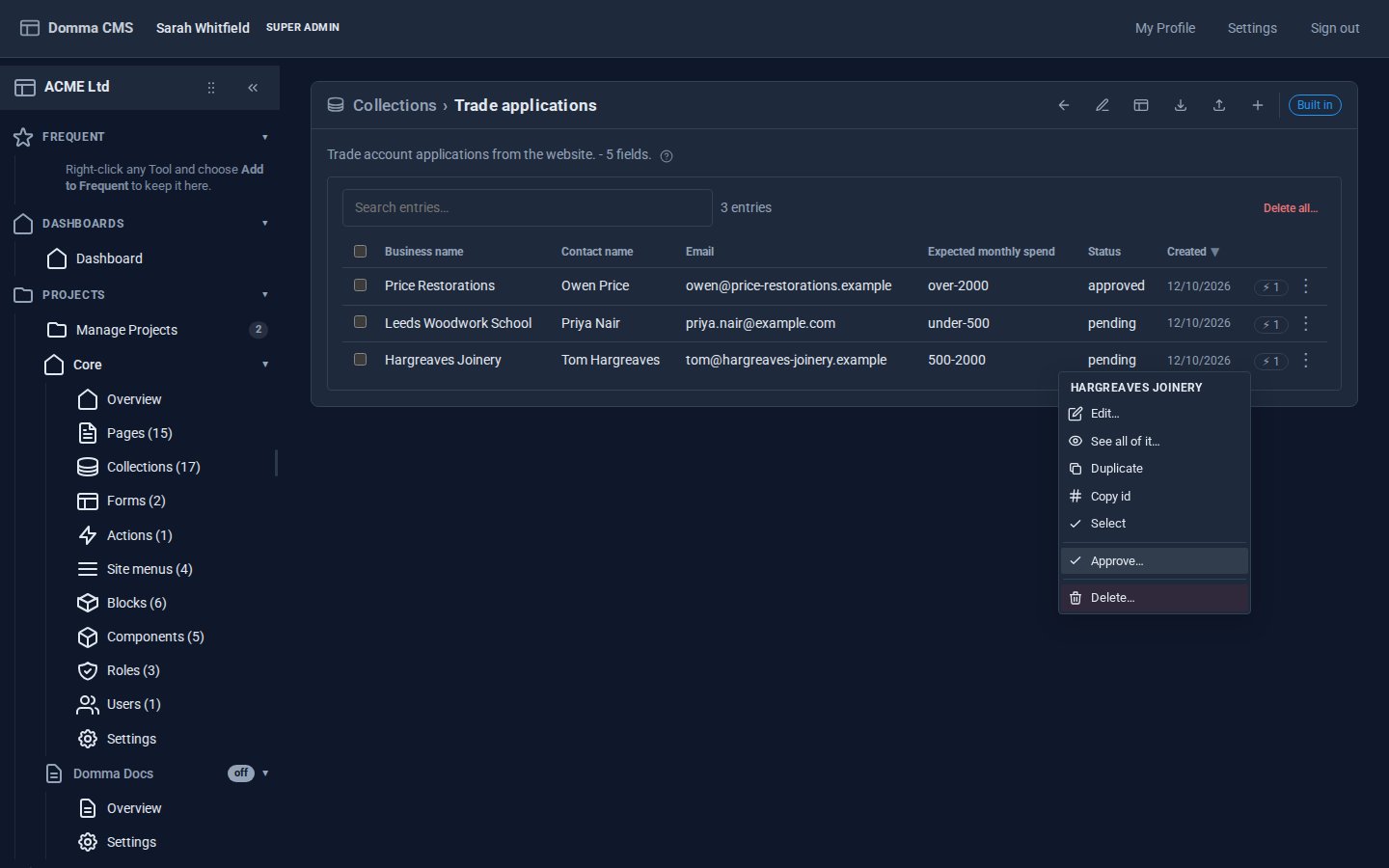Viewport: 1389px width, 868px height.
Task: Tick the select-all checkbox in table header
Action: (361, 252)
